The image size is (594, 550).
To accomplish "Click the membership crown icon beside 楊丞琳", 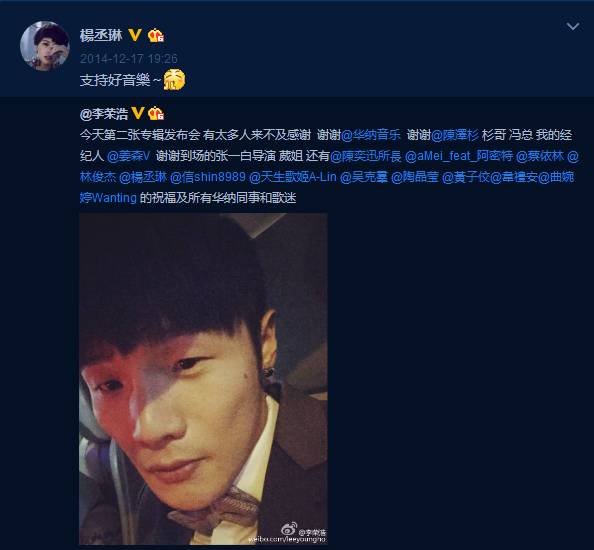I will [x=155, y=36].
